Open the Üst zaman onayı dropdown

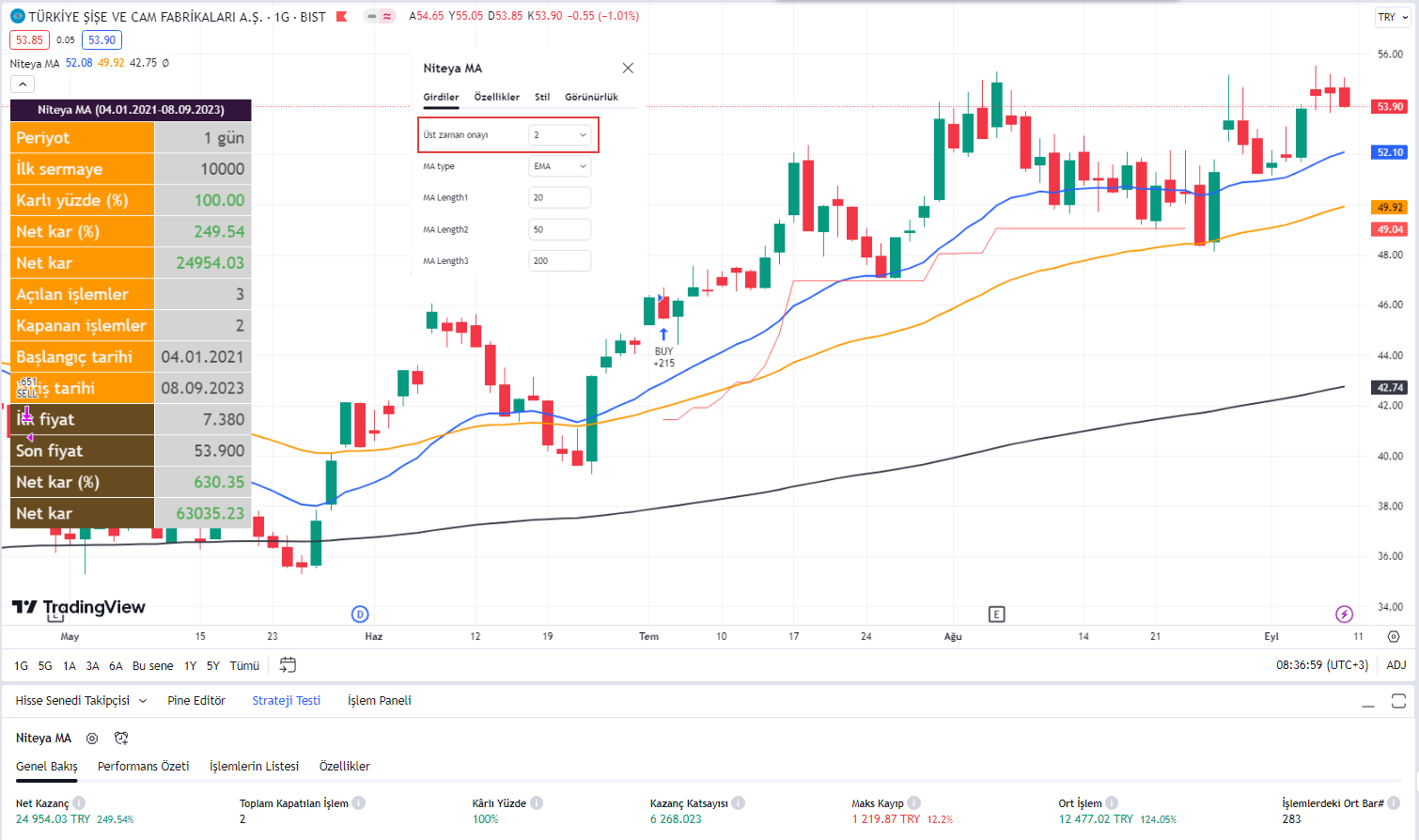[x=560, y=135]
